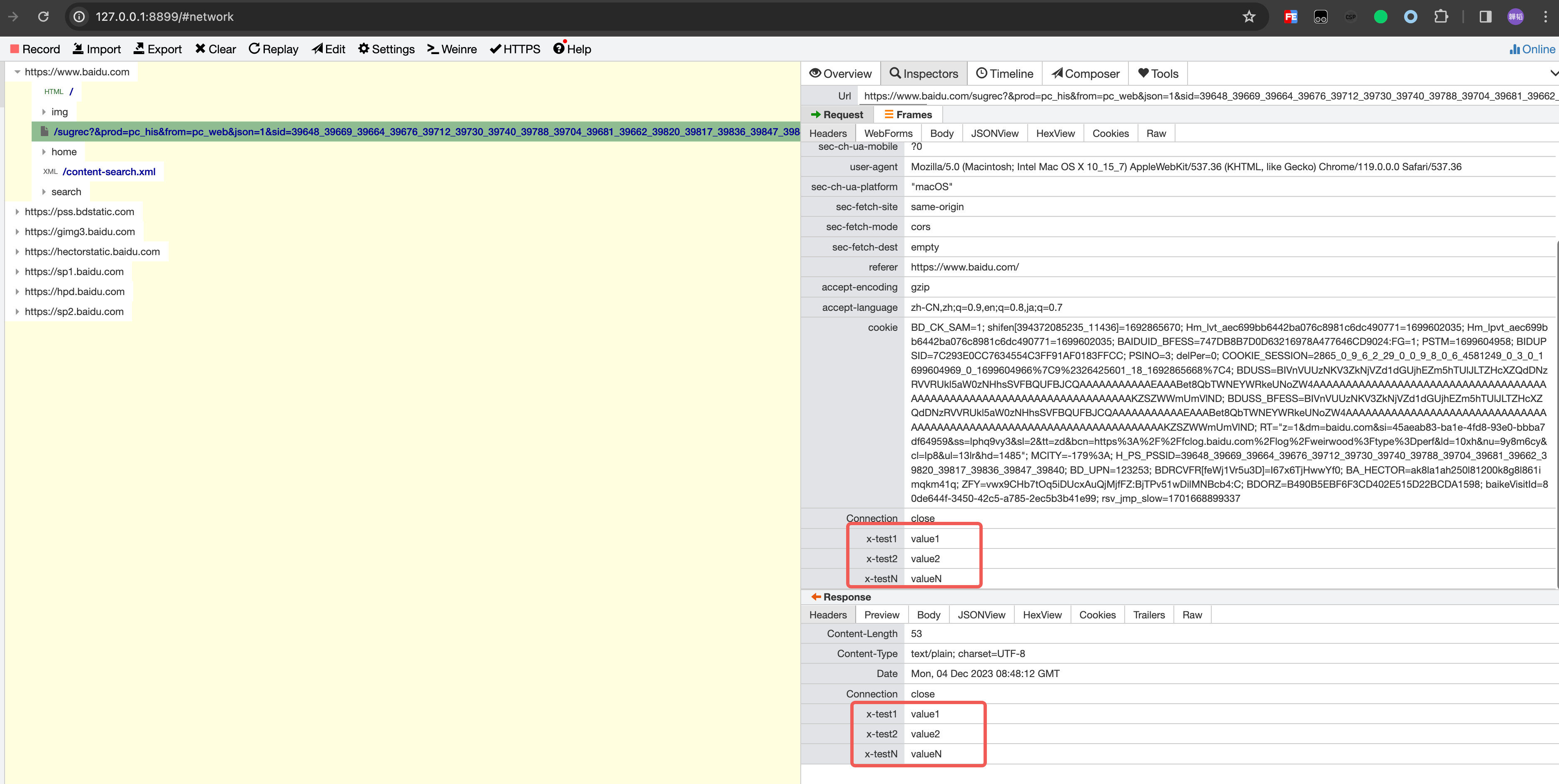Open Chrome's three-dot menu

[1545, 16]
